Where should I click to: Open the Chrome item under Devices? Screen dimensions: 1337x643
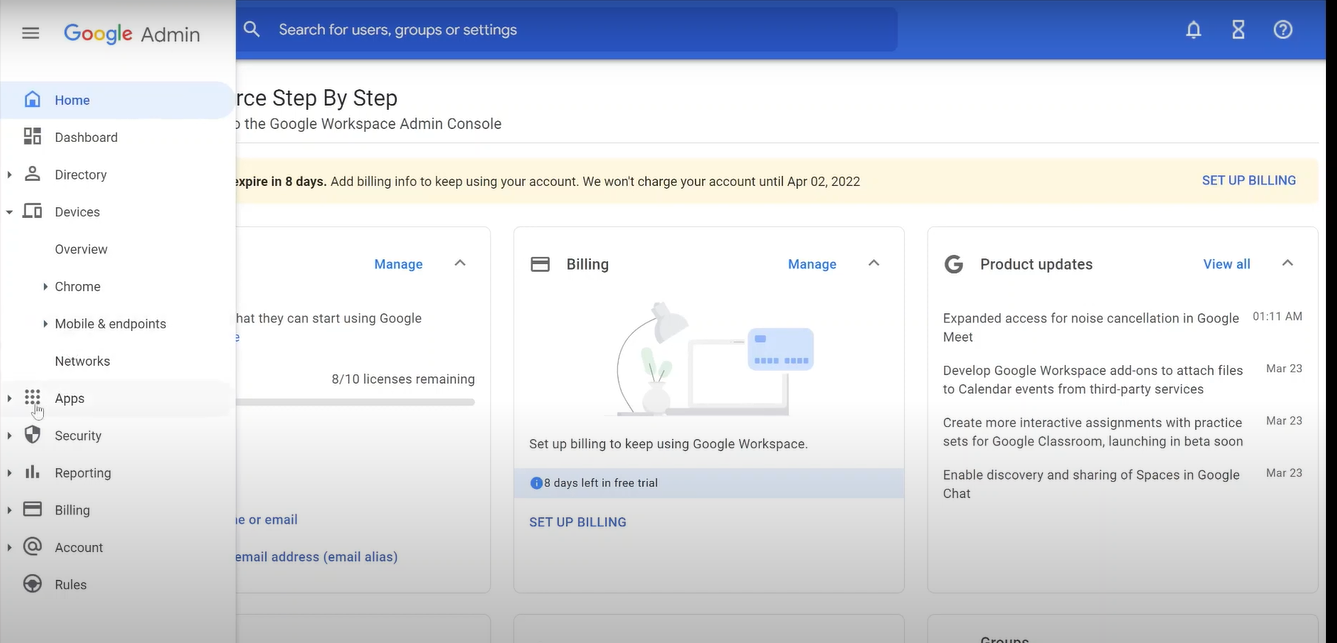78,286
